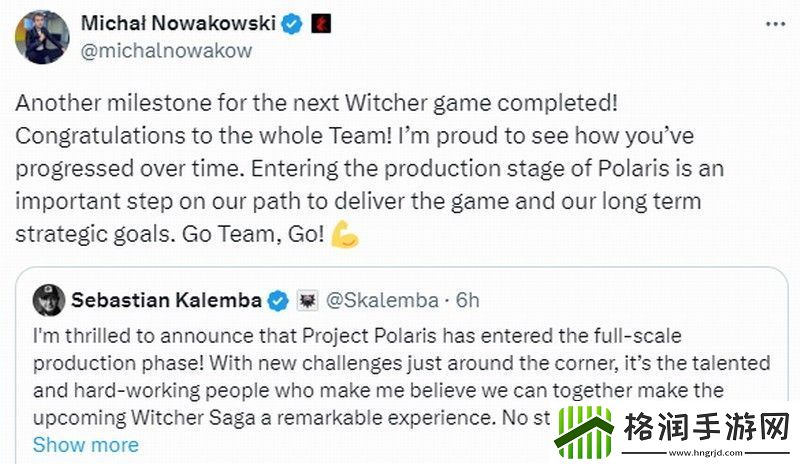800x464 pixels.
Task: Click Sebastian Kalemba's profile avatar
Action: point(46,299)
